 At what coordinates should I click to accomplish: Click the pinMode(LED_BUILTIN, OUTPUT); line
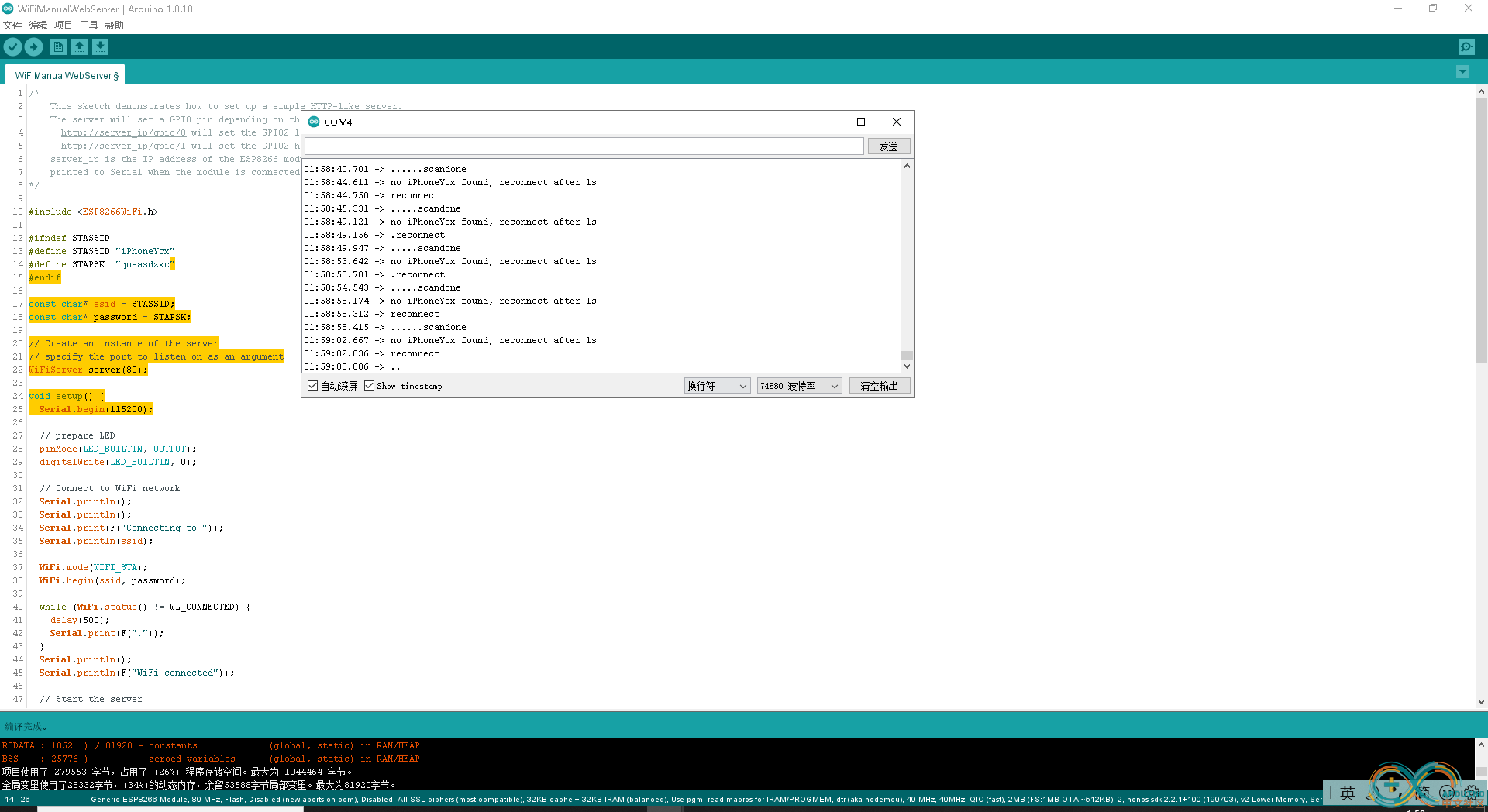coord(118,449)
